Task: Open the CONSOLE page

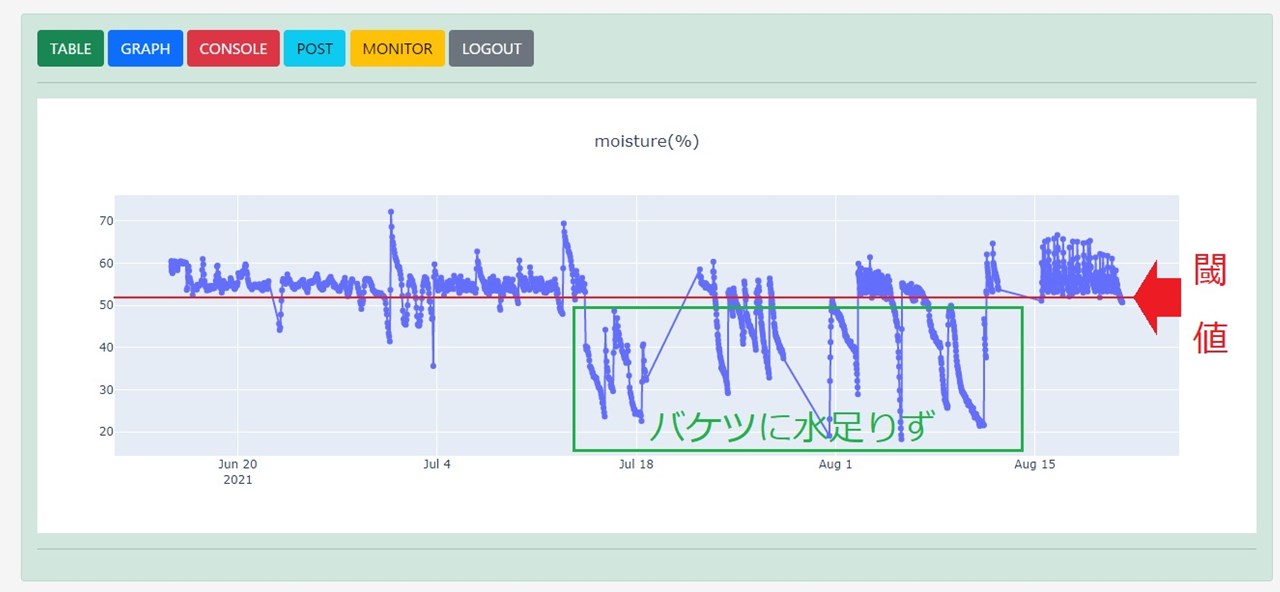Action: point(233,48)
